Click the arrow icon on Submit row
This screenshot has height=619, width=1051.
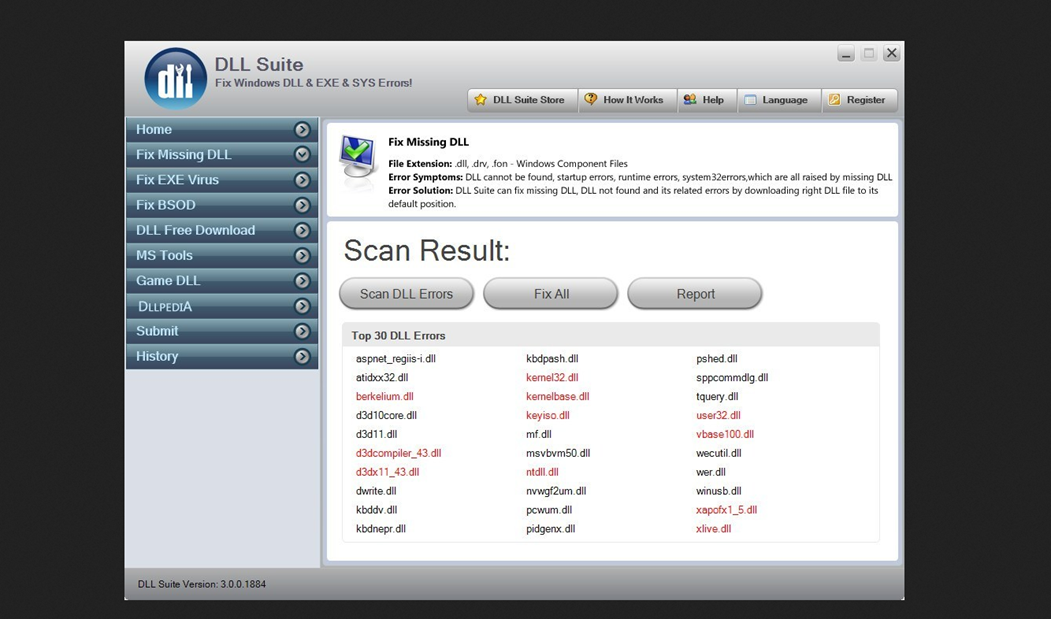302,331
